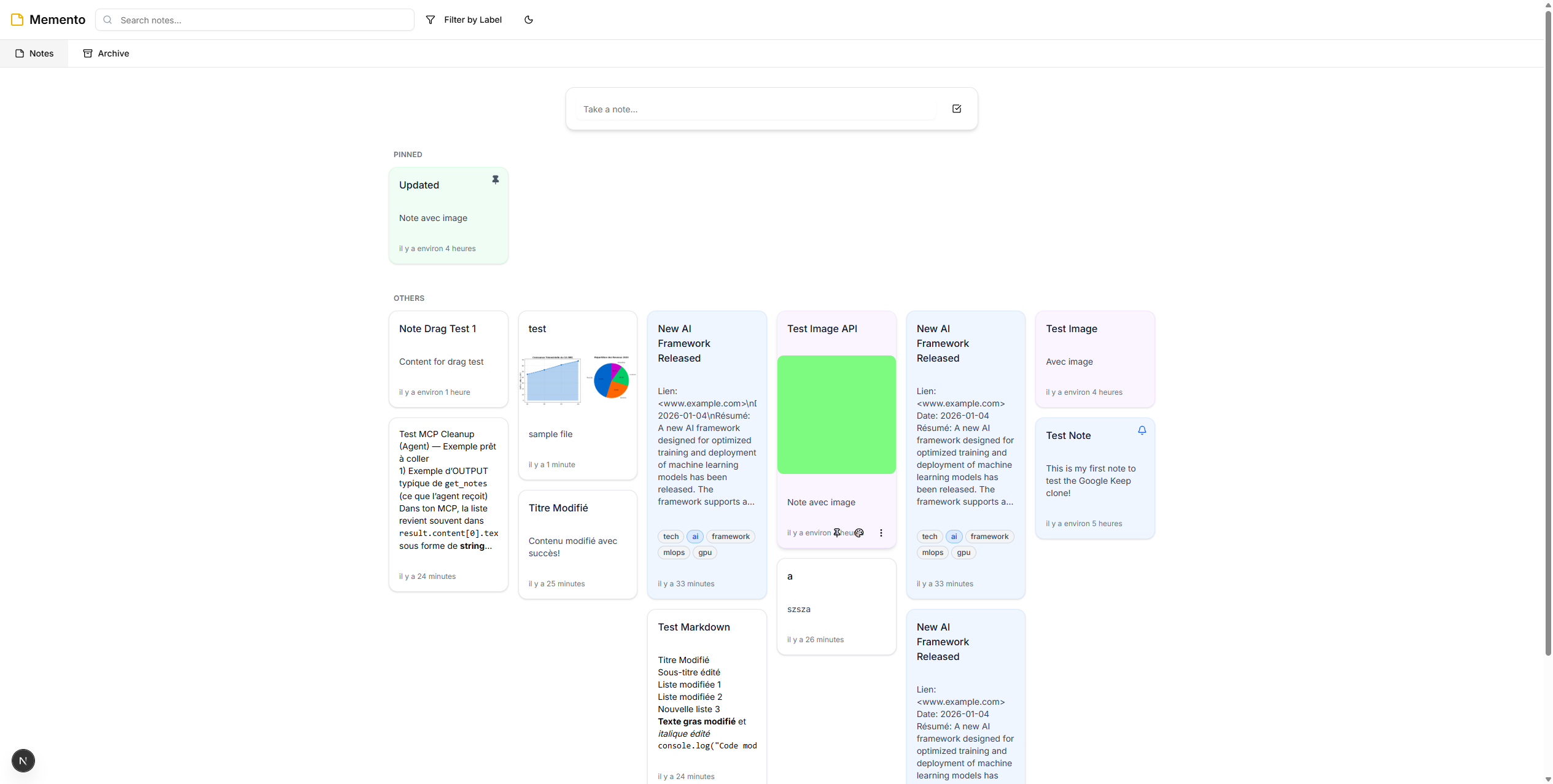Switch to the Notes tab
1553x784 pixels.
click(x=34, y=53)
